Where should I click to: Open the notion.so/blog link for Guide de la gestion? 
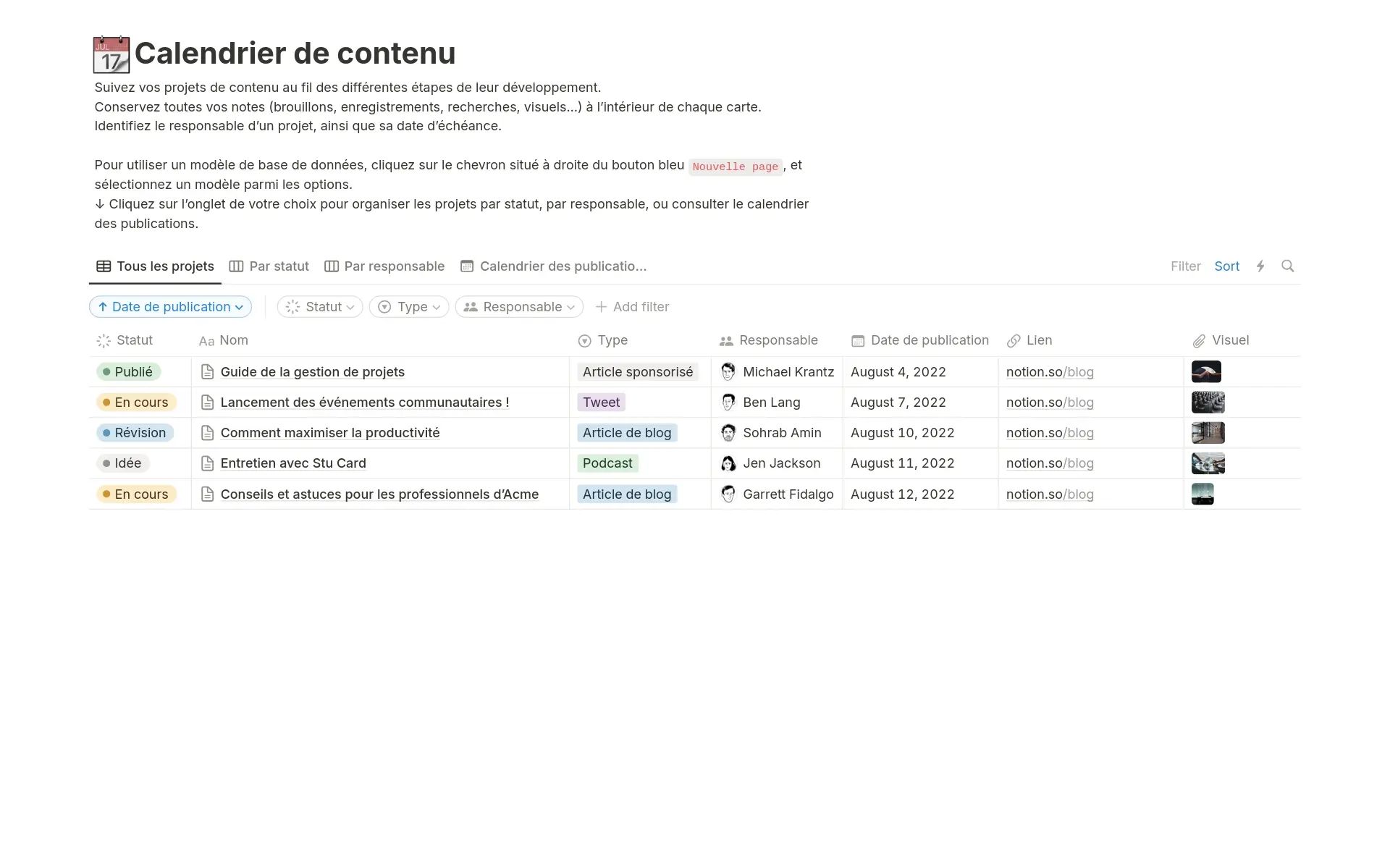[x=1050, y=371]
